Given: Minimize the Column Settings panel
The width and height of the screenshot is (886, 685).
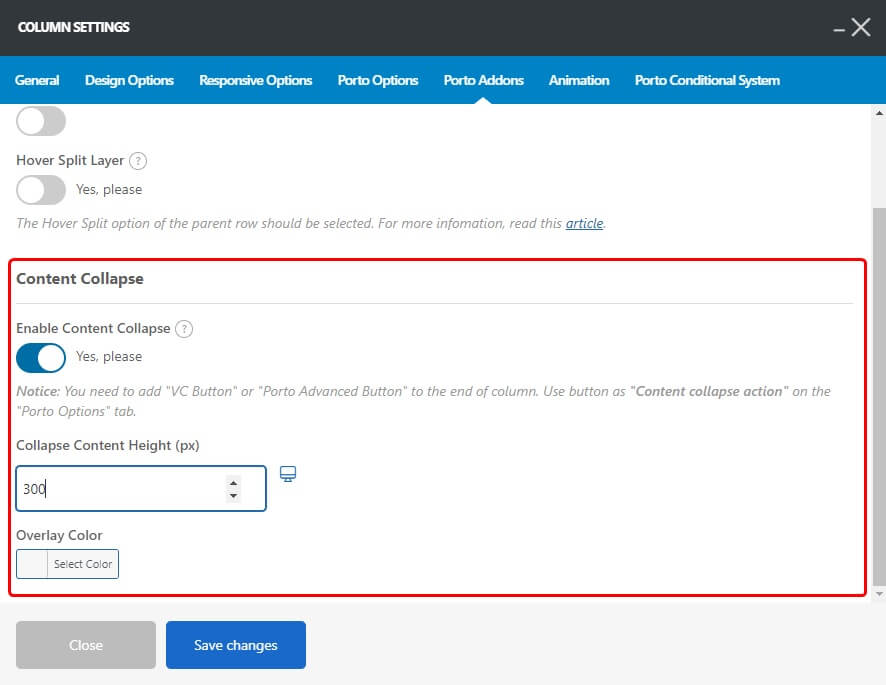Looking at the screenshot, I should coord(839,30).
